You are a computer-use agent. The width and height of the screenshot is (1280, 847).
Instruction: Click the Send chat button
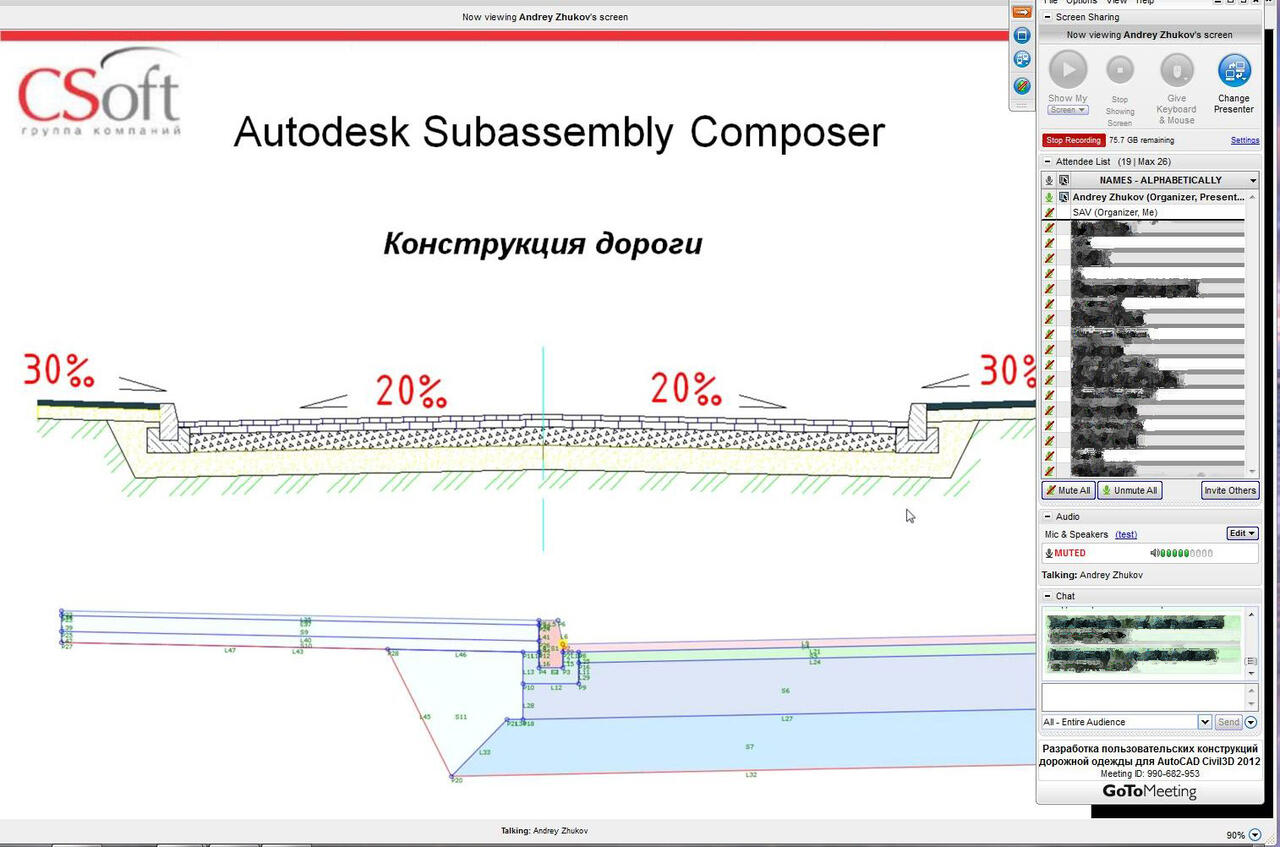(x=1228, y=722)
